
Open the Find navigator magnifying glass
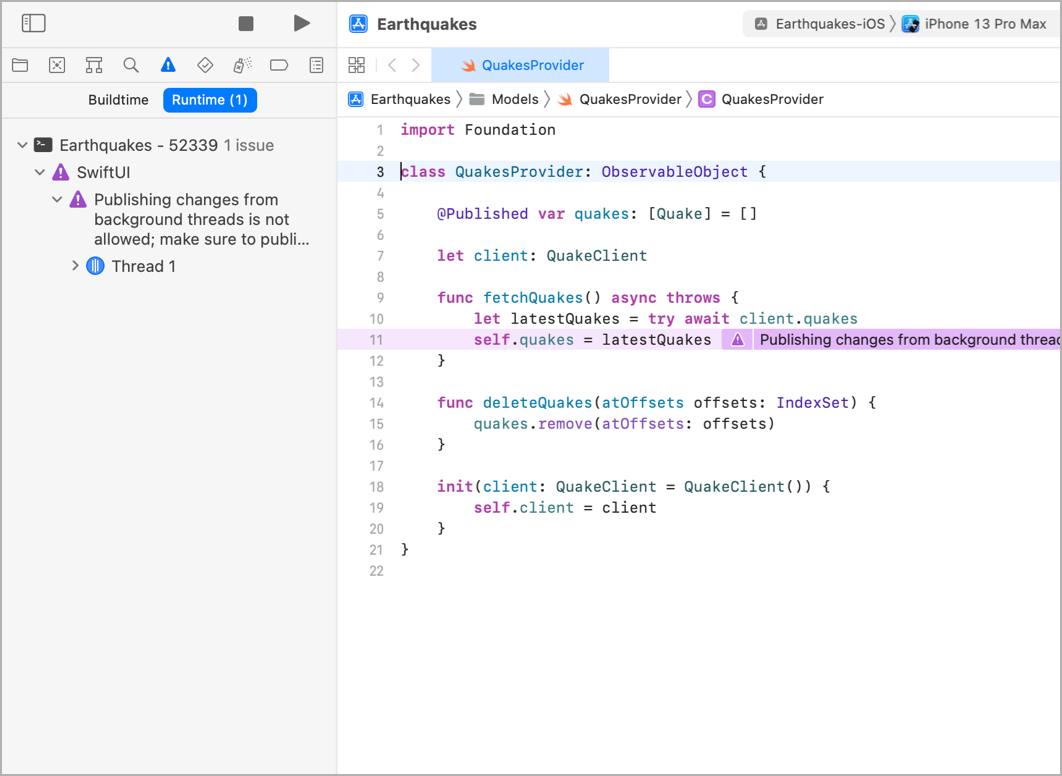130,64
